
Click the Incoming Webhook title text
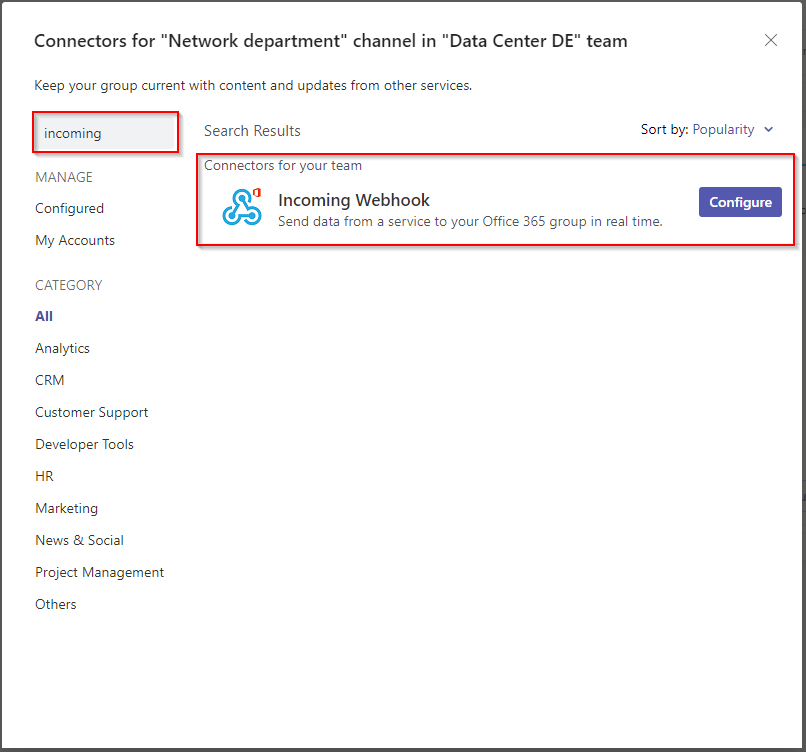click(353, 200)
